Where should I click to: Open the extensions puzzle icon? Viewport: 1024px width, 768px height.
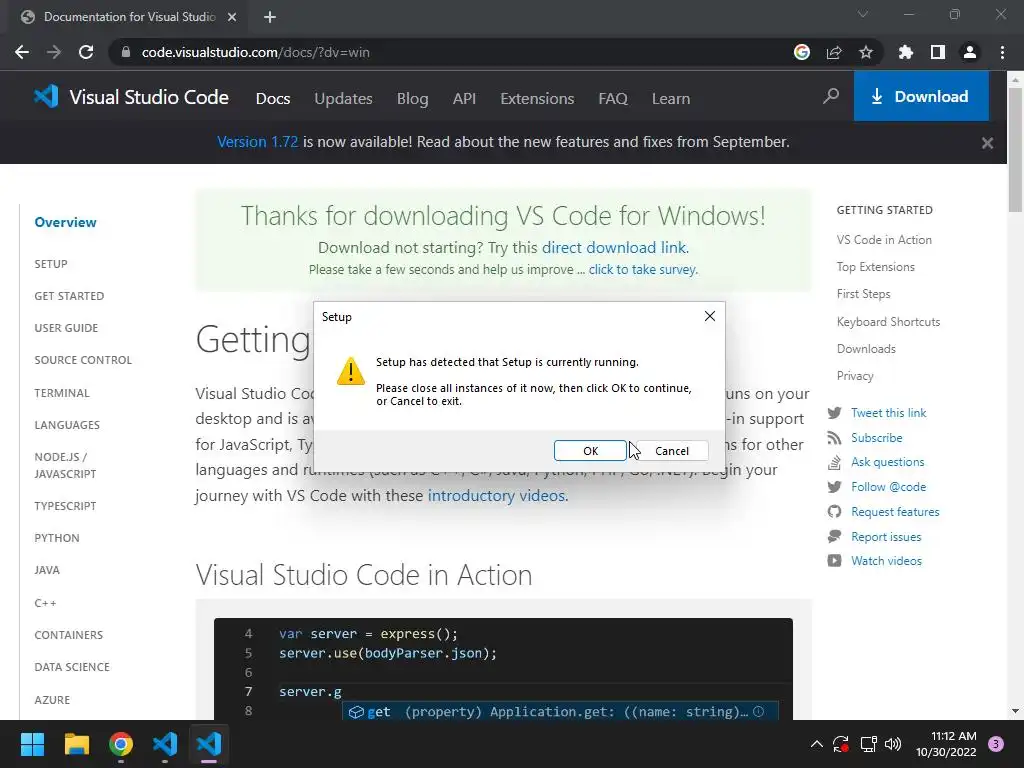click(x=905, y=52)
